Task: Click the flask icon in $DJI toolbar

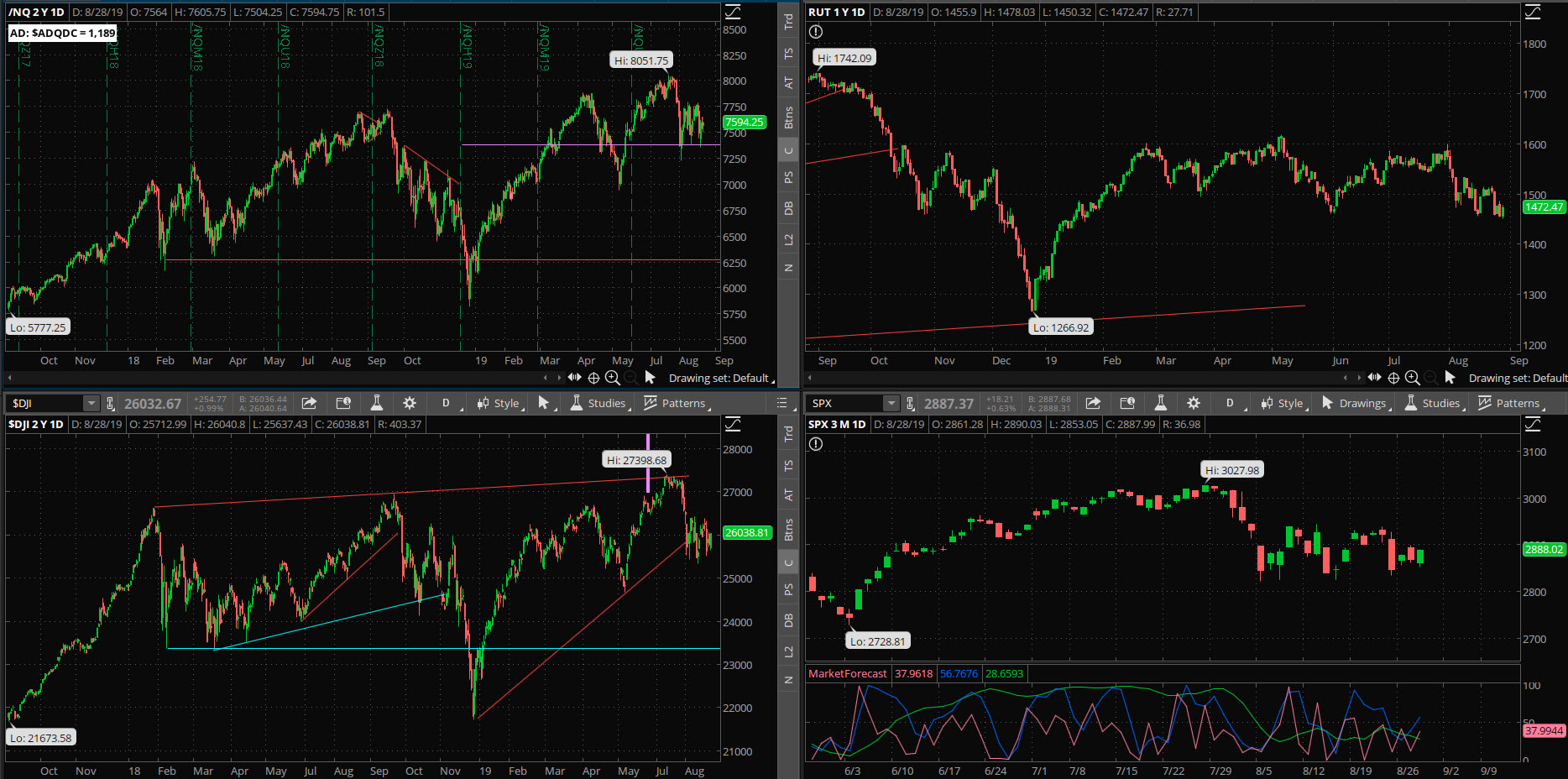Action: [x=377, y=403]
